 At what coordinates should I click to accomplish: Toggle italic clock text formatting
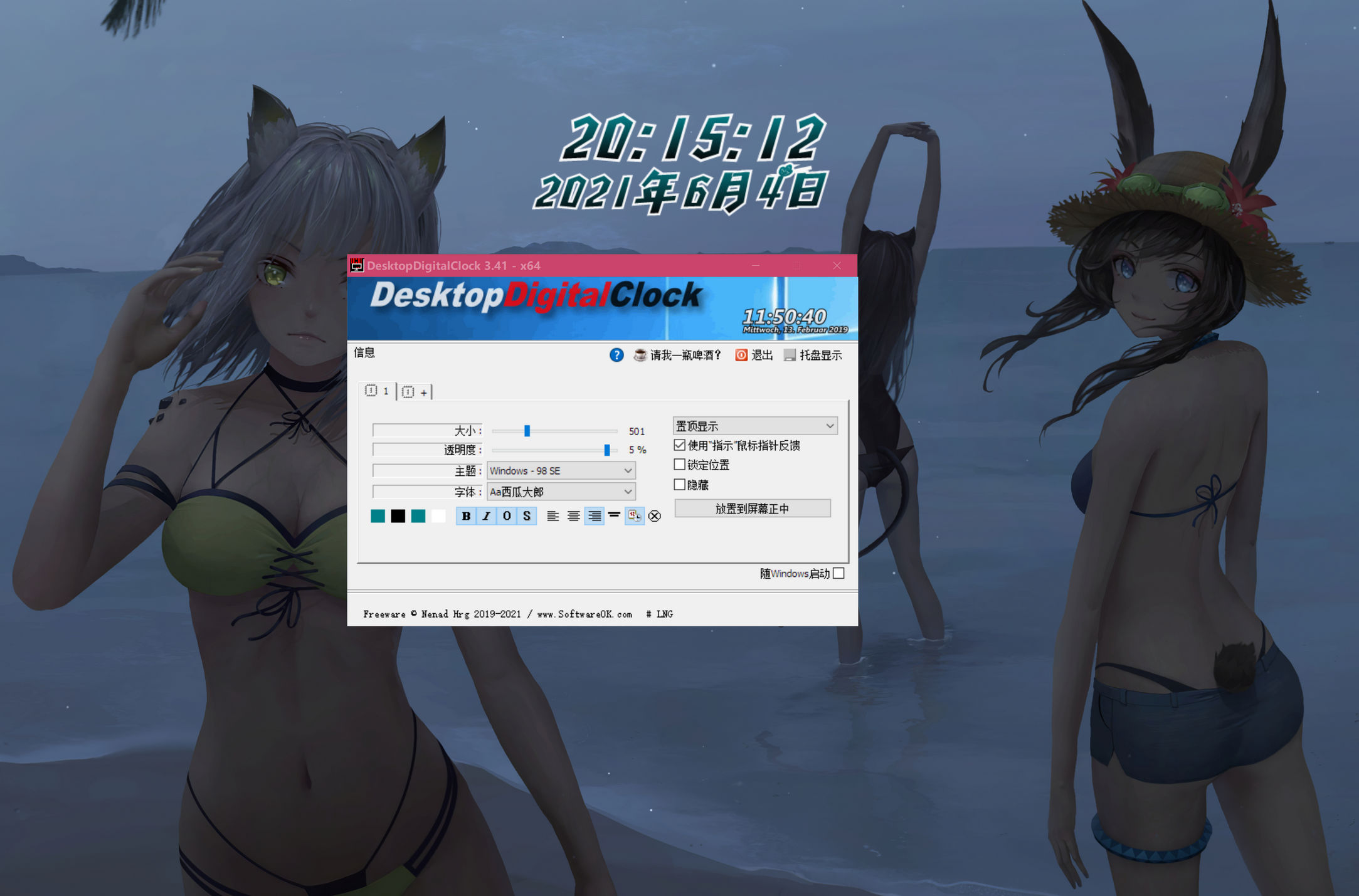486,516
